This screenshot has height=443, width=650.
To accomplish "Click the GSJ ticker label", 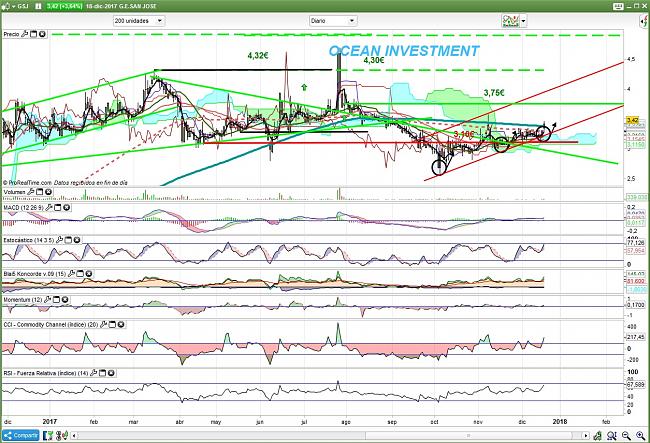I will pos(23,6).
